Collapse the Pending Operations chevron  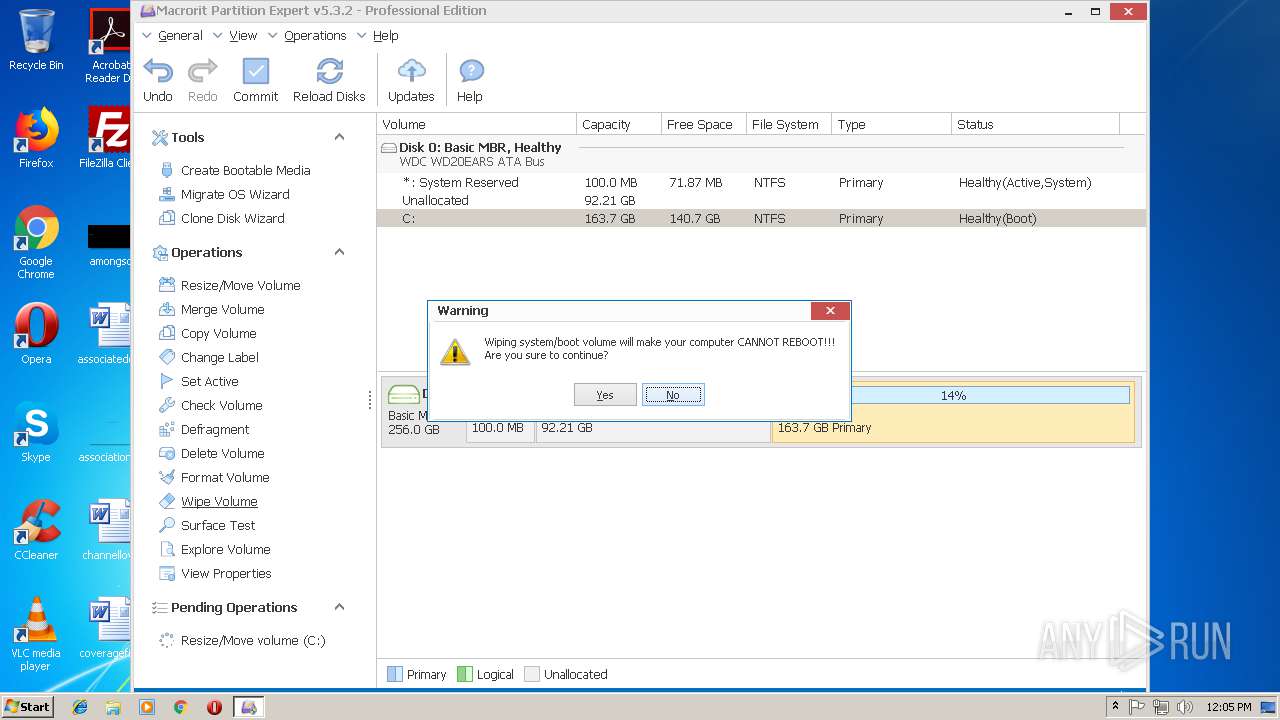pos(339,607)
